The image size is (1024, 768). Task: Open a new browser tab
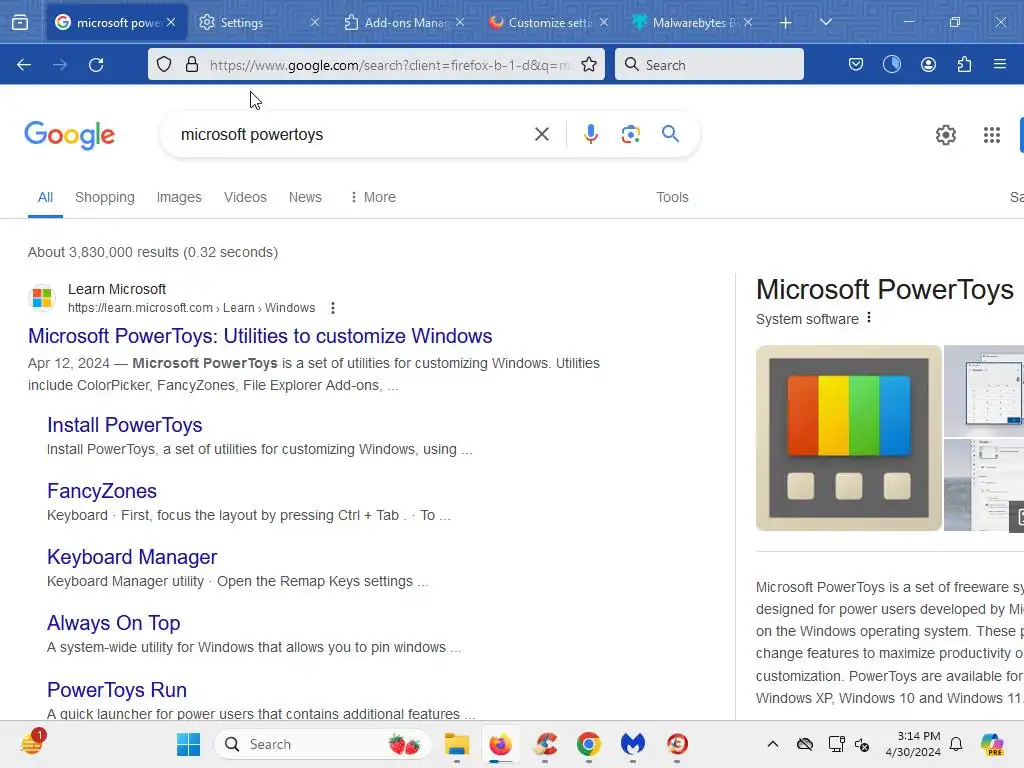click(786, 22)
